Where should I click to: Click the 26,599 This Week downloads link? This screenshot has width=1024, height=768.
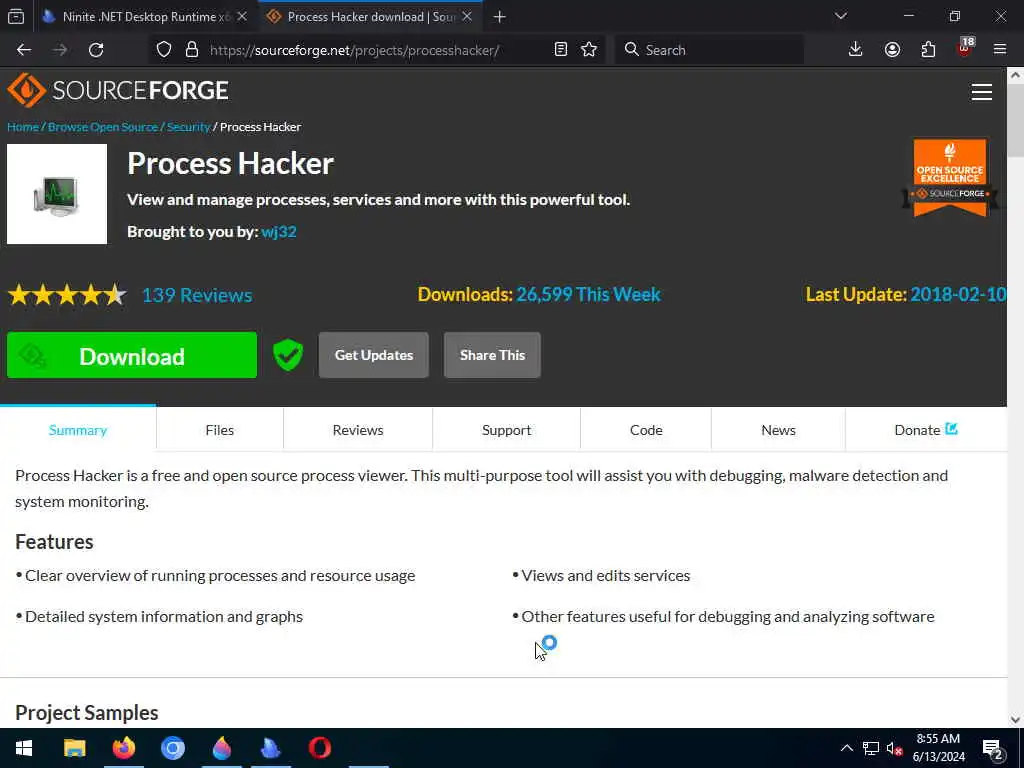588,295
